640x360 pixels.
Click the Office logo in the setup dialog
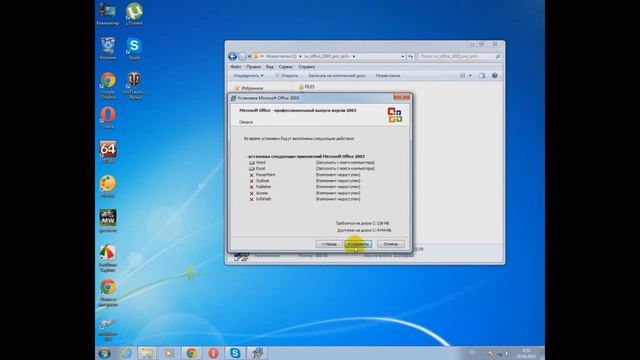395,115
